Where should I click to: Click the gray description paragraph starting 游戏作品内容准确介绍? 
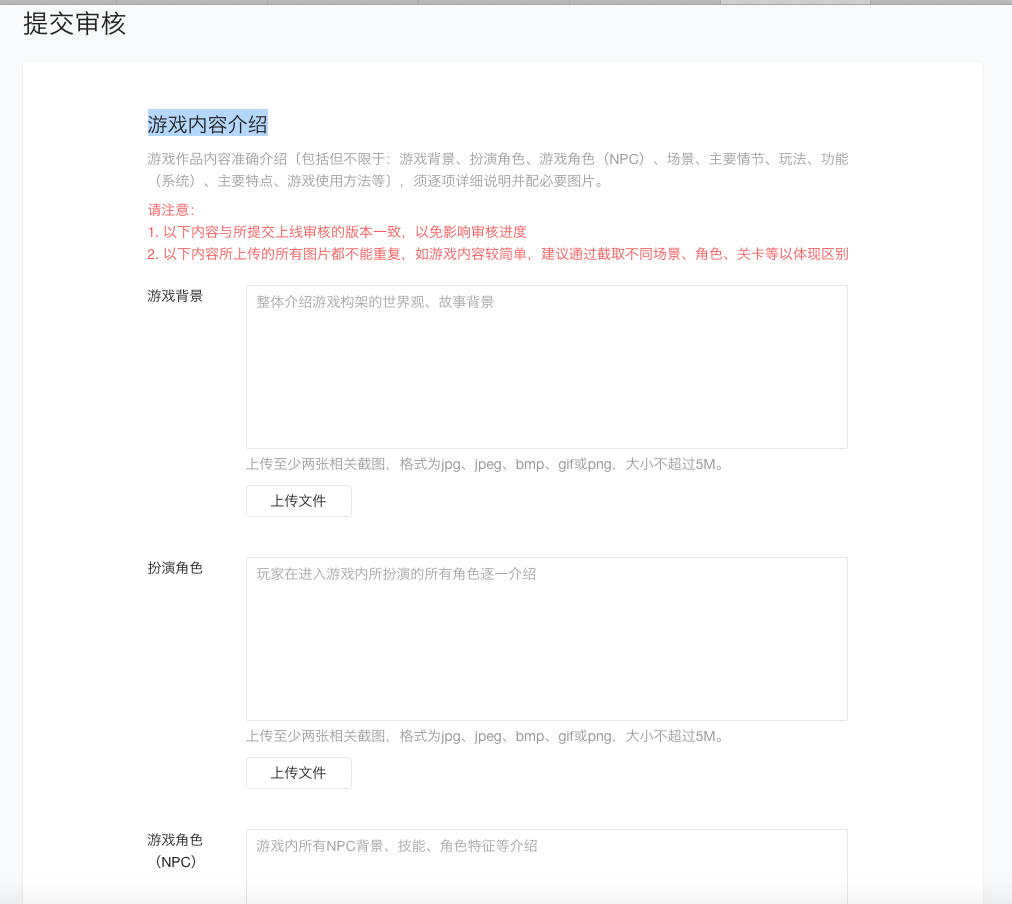coord(498,170)
